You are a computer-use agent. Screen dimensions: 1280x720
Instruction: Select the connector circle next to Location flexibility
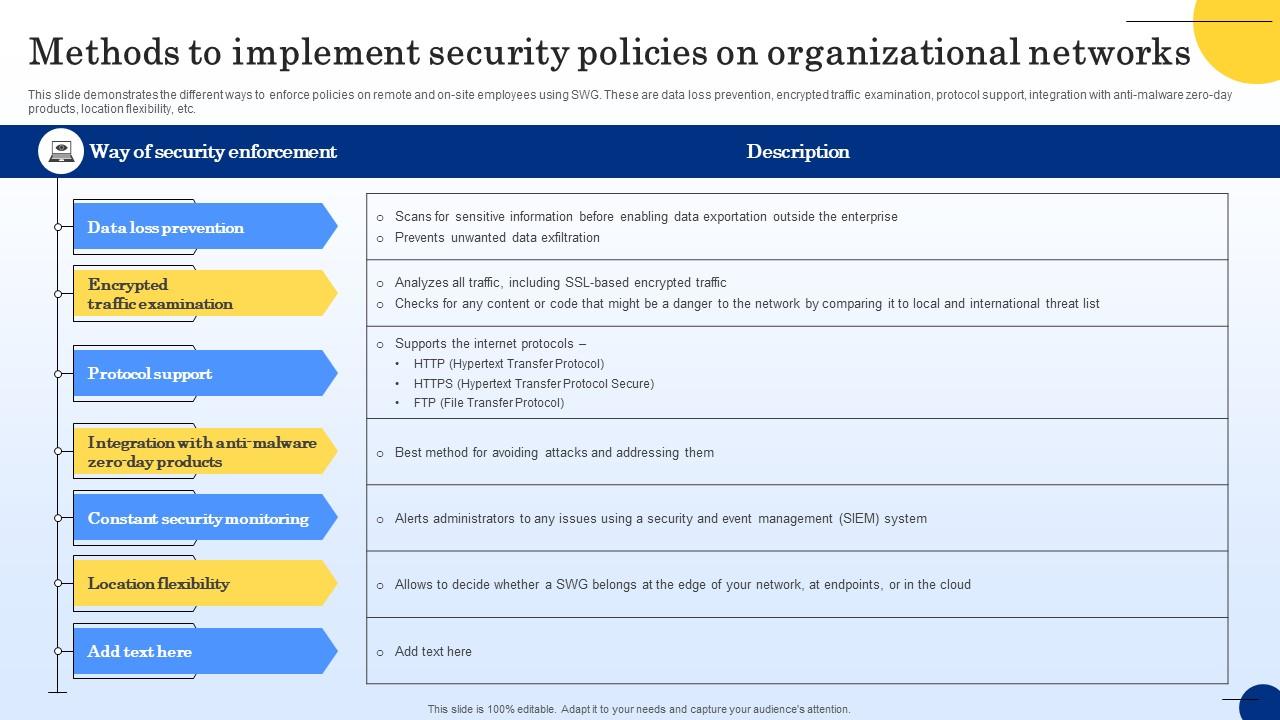57,583
